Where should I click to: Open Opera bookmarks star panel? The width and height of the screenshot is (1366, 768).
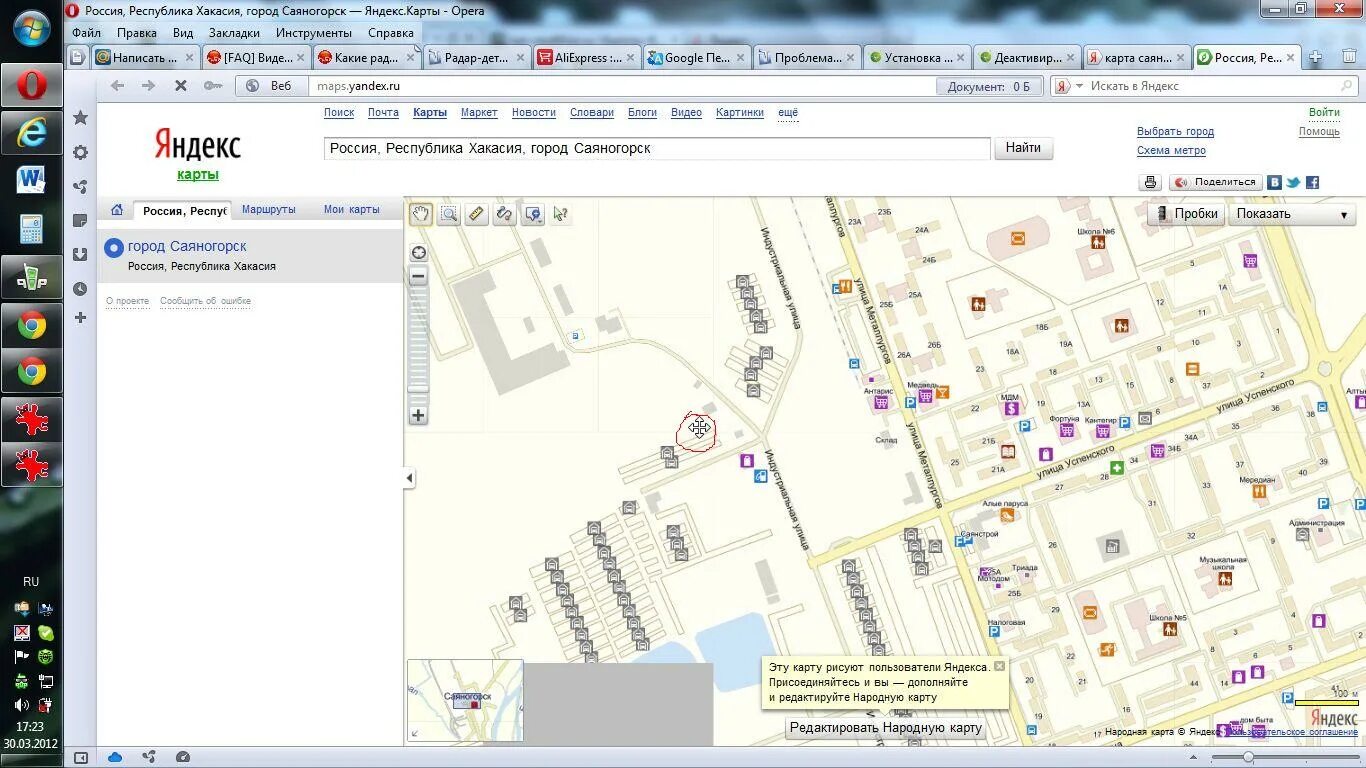tap(80, 118)
